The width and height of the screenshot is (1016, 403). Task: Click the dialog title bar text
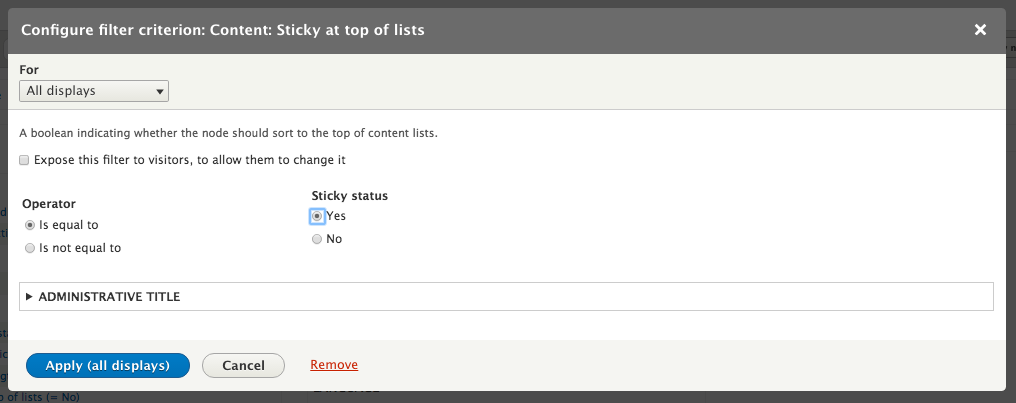[x=223, y=30]
